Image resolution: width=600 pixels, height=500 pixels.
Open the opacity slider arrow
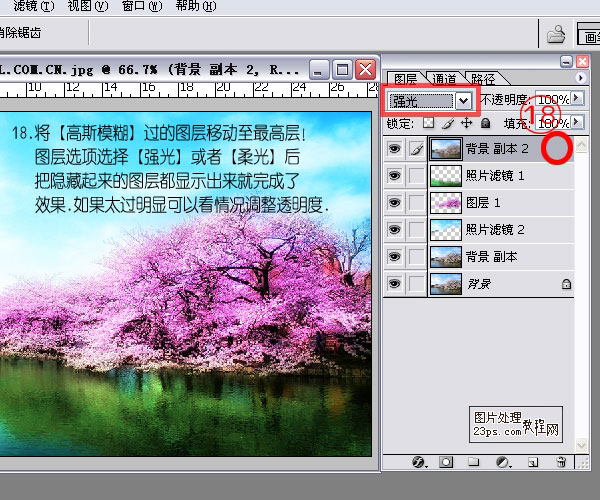(x=576, y=99)
